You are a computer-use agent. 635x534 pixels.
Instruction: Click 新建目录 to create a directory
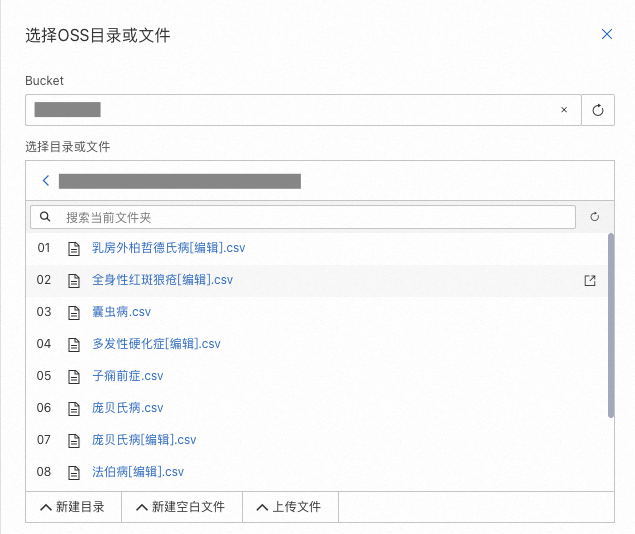coord(73,507)
